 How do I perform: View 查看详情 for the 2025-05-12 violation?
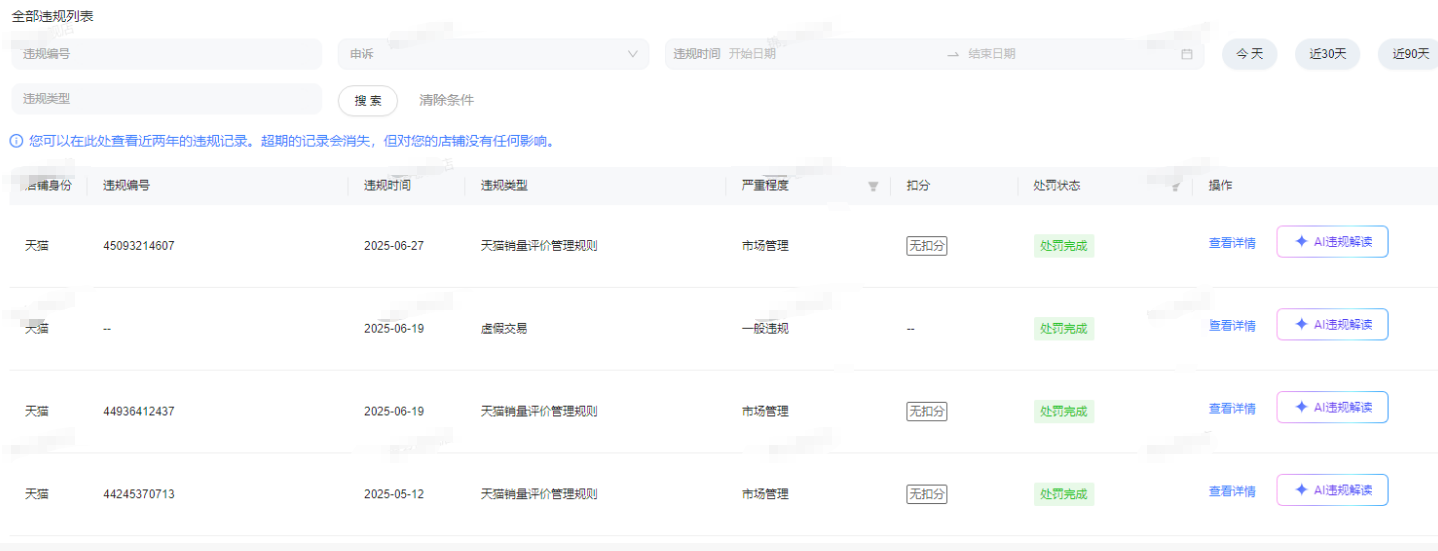click(x=1232, y=491)
